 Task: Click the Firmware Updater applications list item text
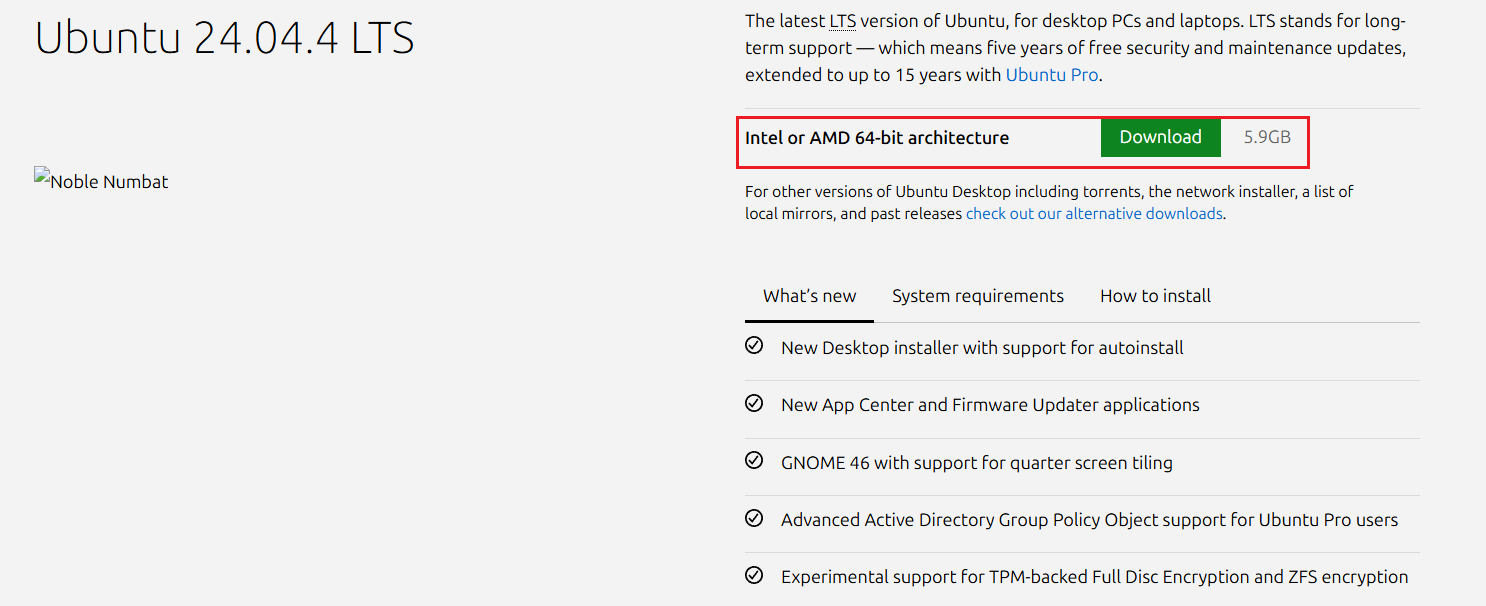990,405
